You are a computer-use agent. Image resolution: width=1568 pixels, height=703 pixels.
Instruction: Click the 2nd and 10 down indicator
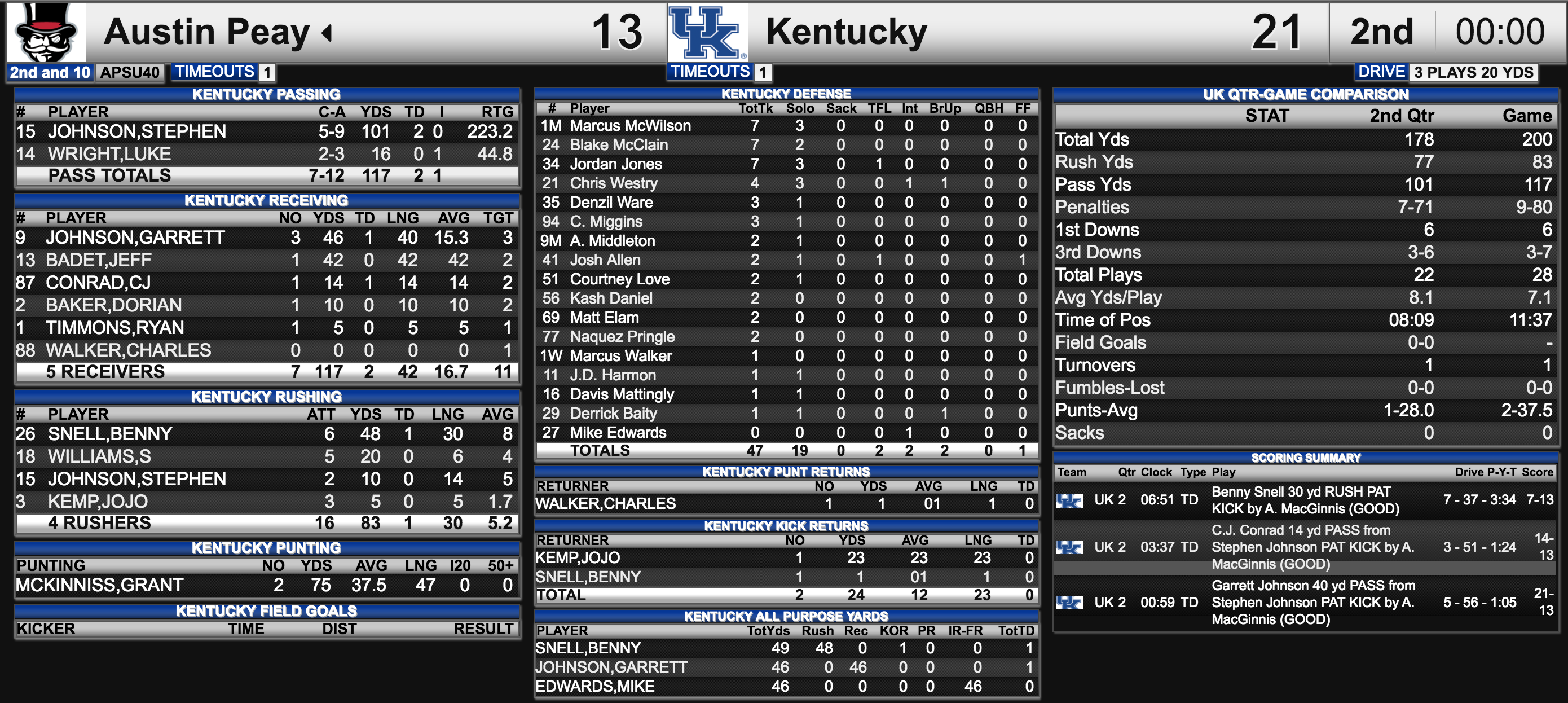point(49,72)
